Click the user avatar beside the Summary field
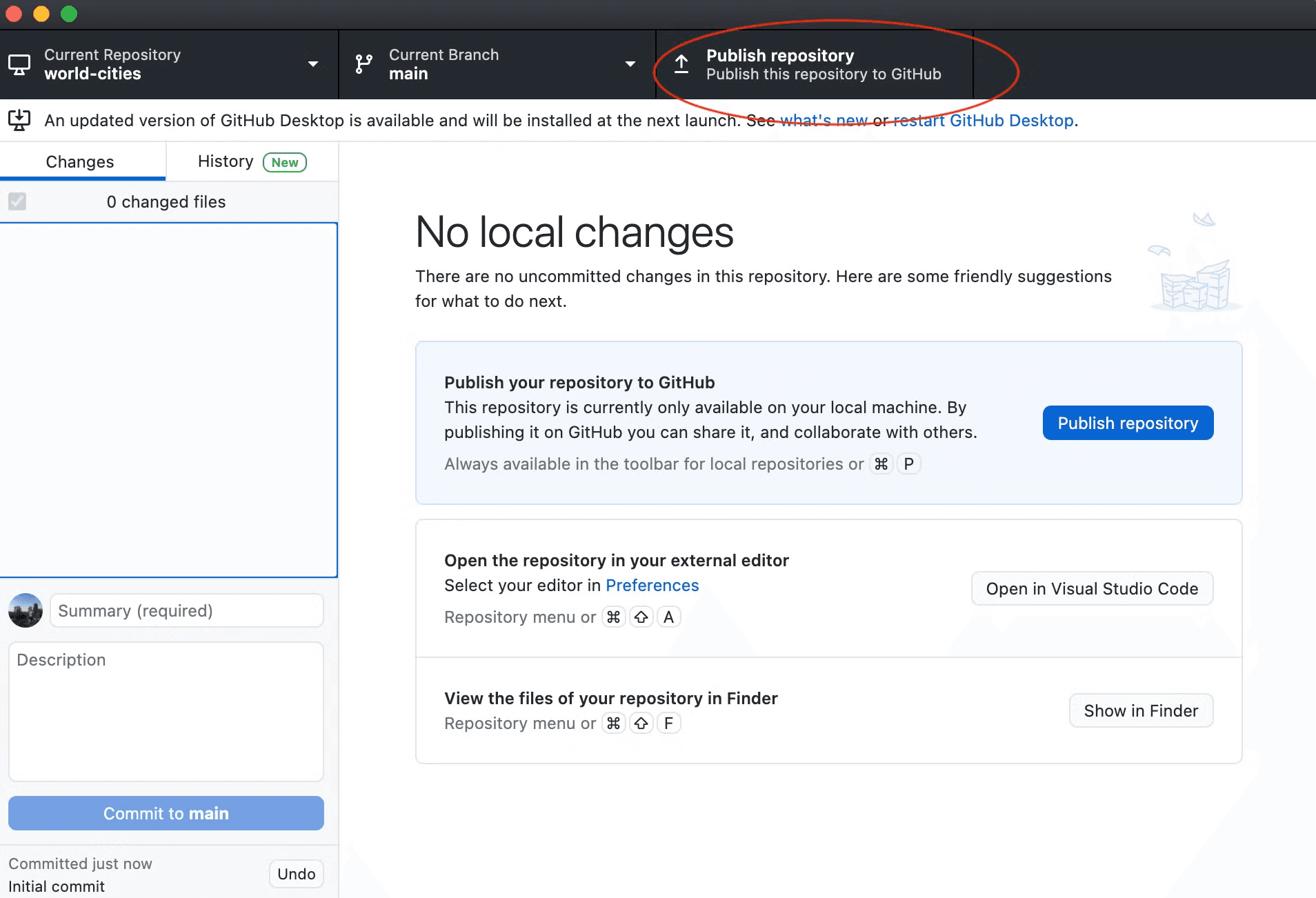 pyautogui.click(x=26, y=610)
